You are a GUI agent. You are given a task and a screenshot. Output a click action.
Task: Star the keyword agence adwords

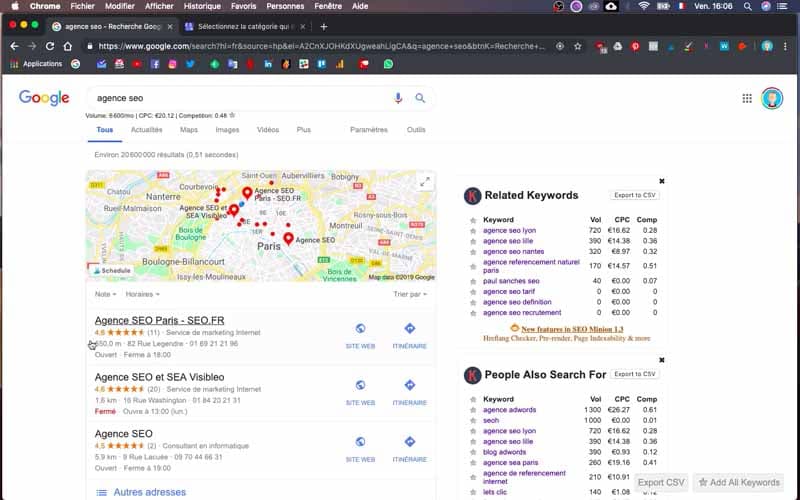tap(473, 410)
